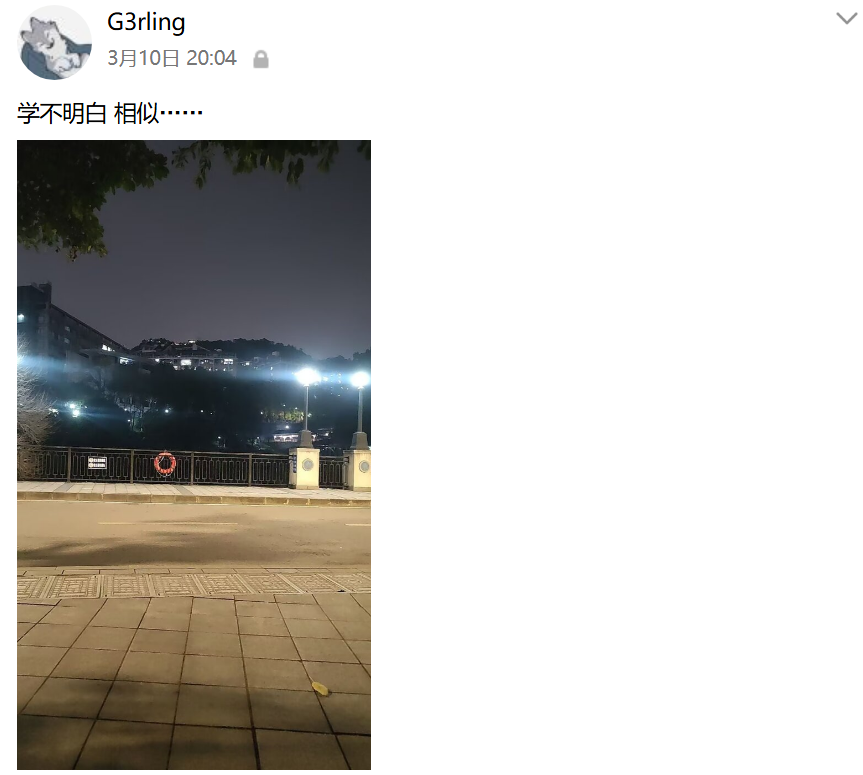Click the yellow leaf on the pavement
The image size is (863, 775).
(320, 688)
